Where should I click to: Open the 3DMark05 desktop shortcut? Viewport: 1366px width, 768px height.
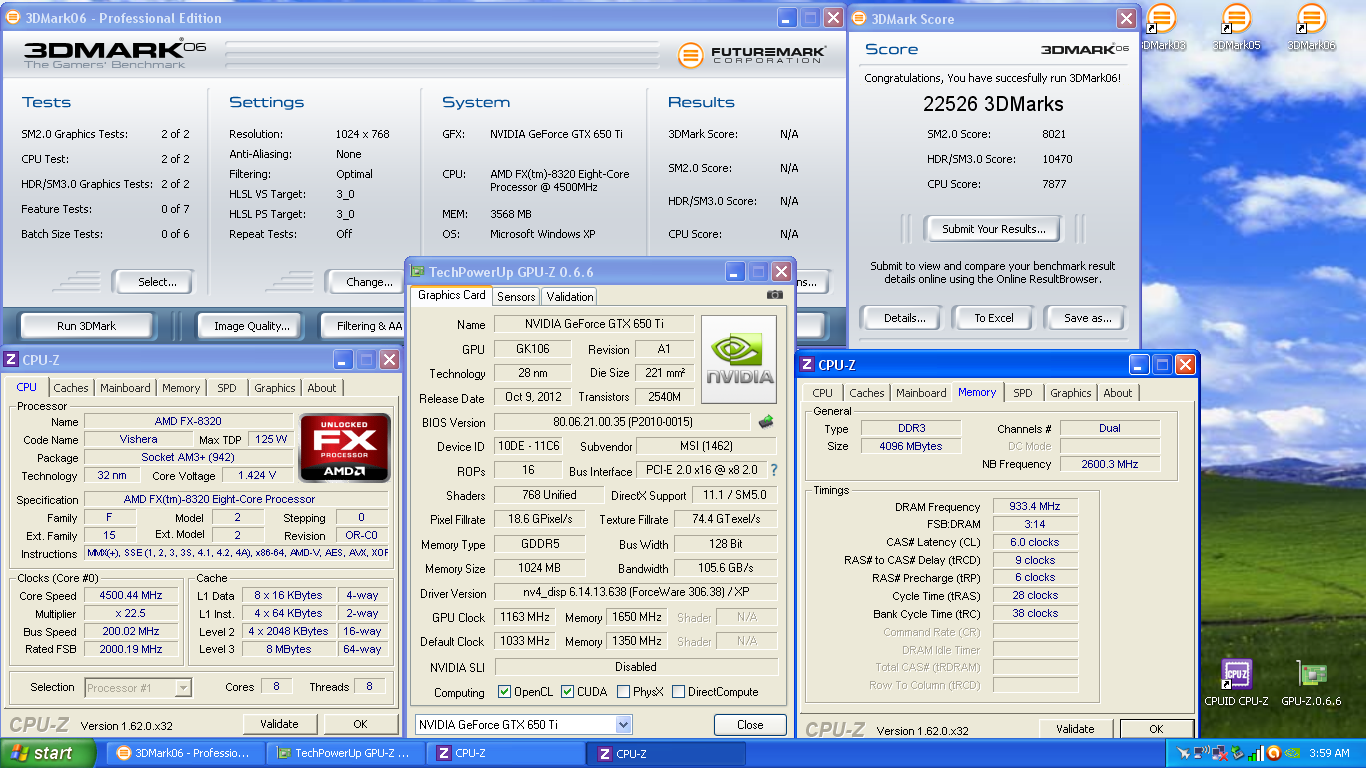pos(1236,27)
